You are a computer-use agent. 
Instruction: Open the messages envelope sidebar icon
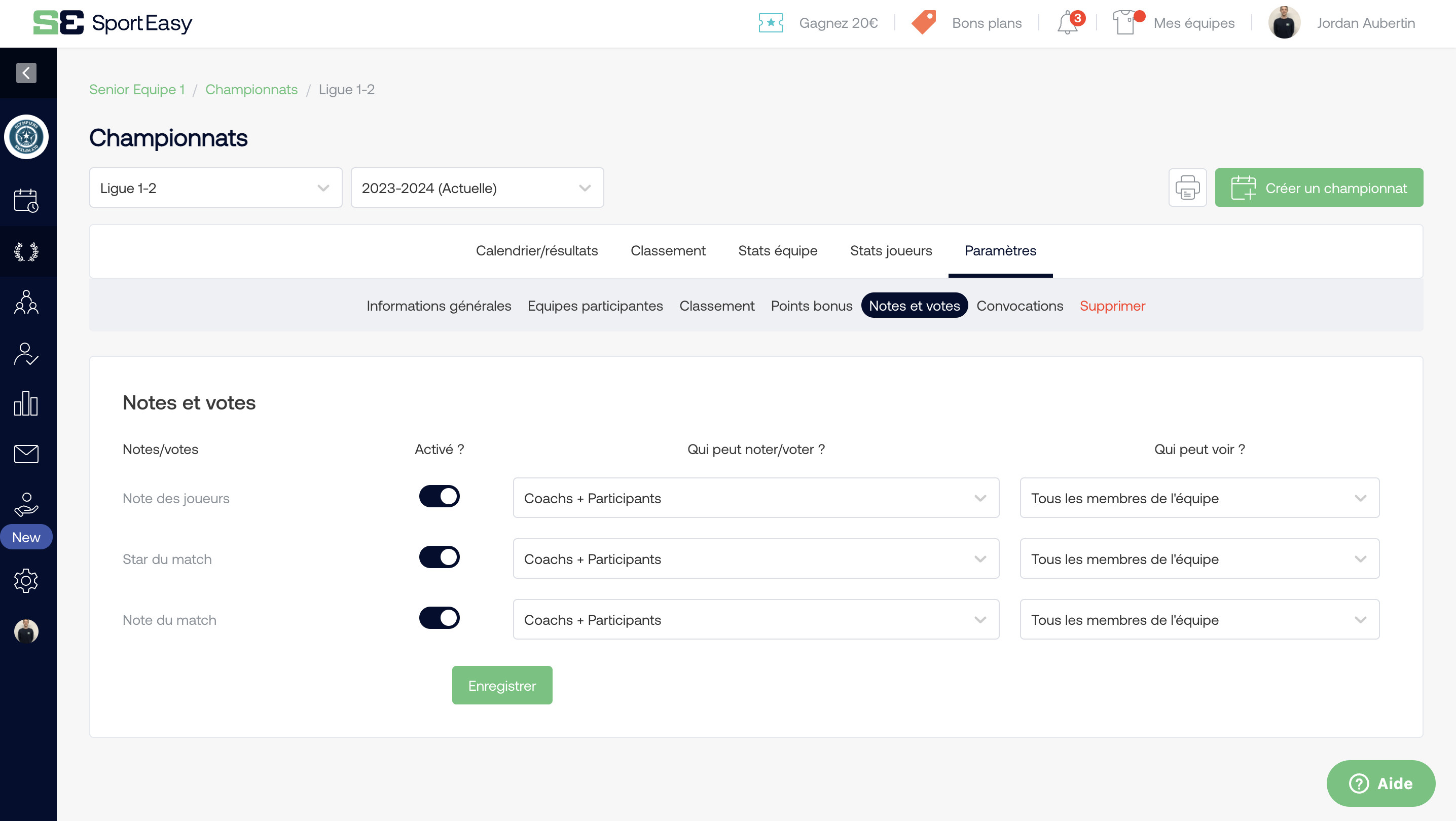26,454
